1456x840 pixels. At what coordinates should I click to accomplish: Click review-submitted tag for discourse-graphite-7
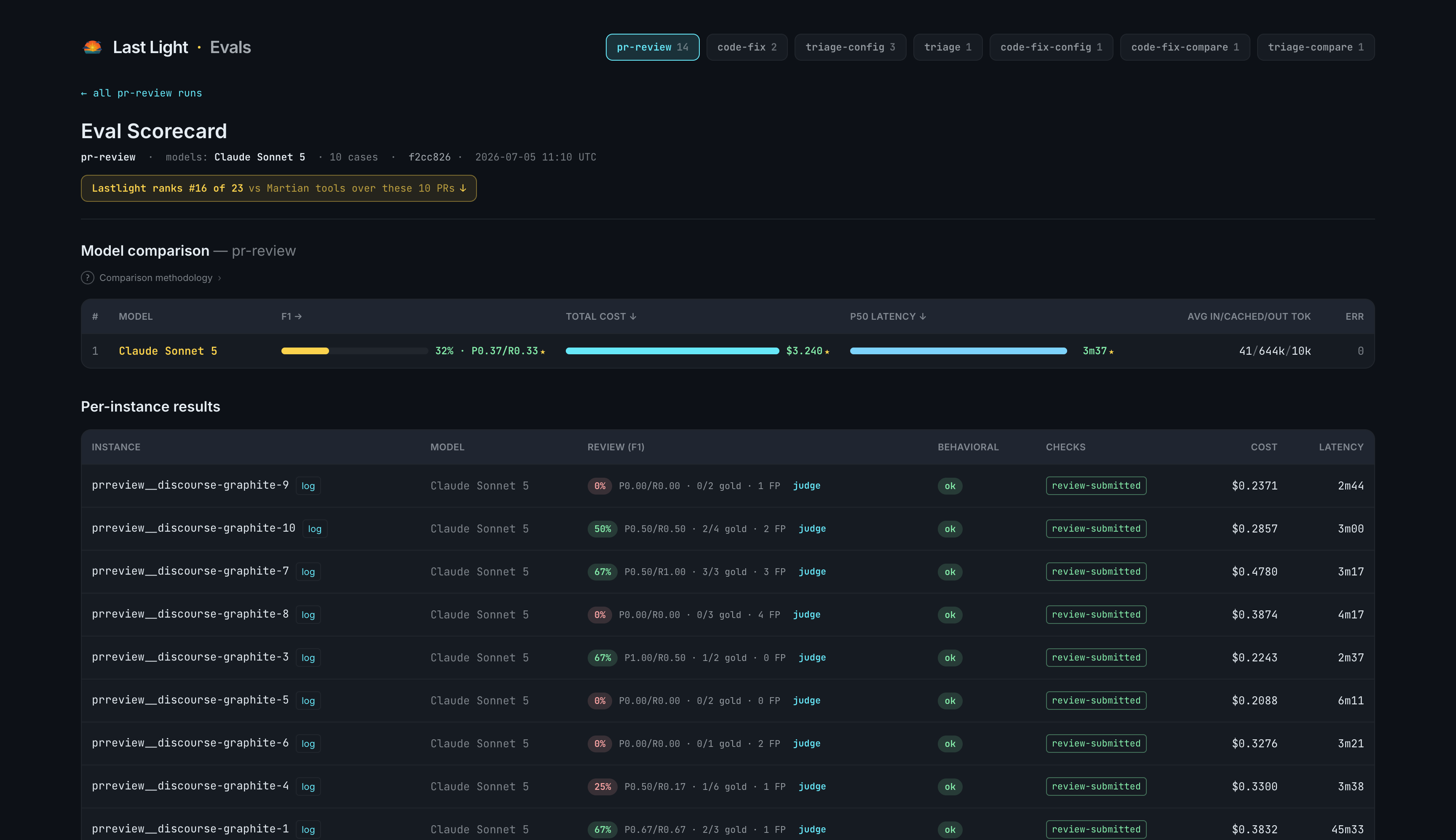click(1096, 572)
